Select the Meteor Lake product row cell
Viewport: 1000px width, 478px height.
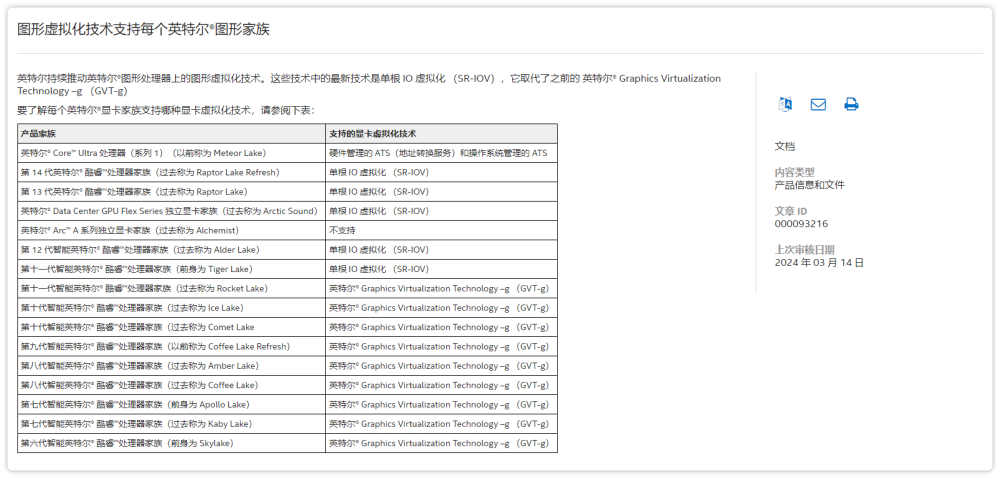point(172,153)
